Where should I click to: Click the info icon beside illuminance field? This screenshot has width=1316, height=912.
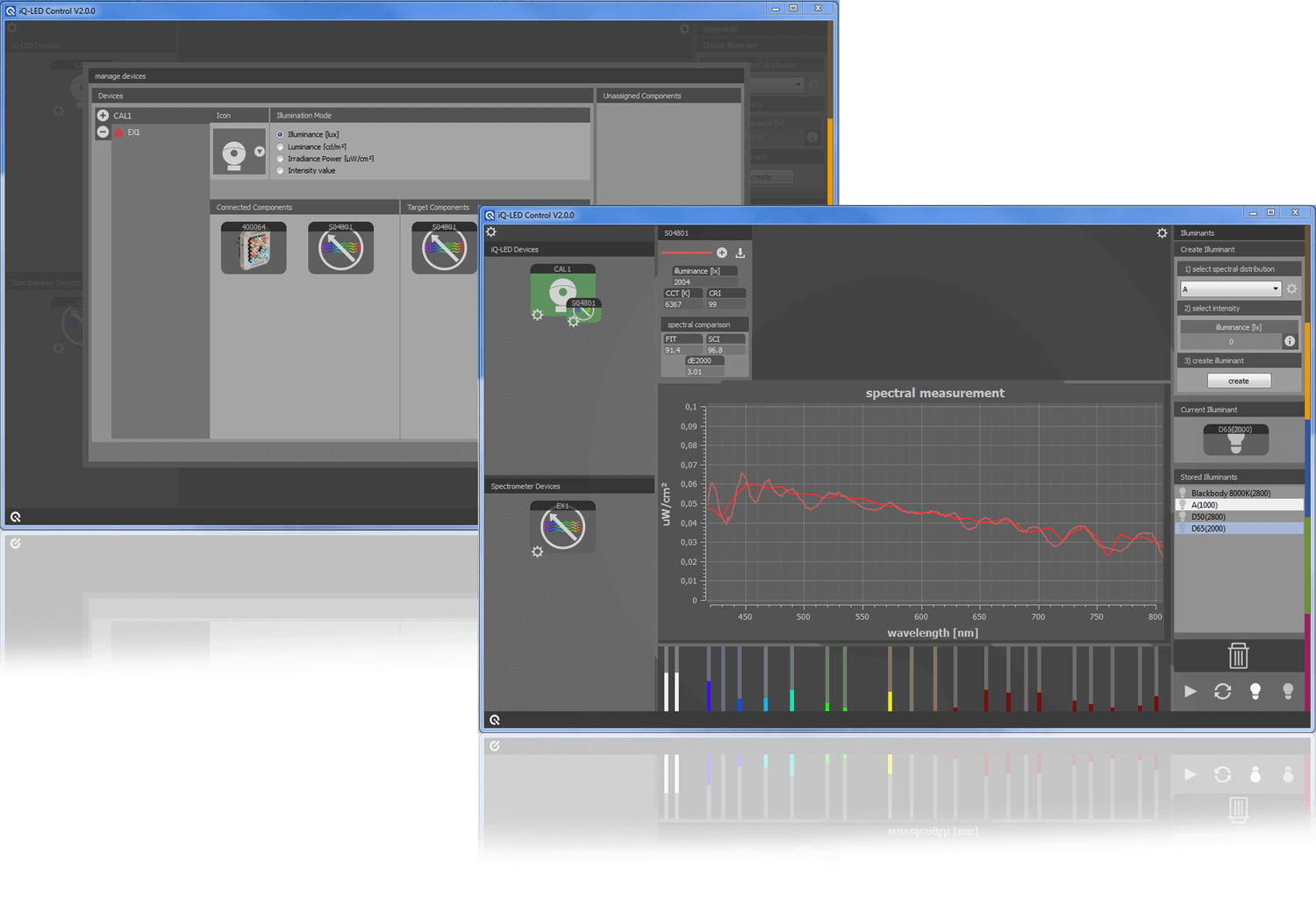click(1290, 341)
